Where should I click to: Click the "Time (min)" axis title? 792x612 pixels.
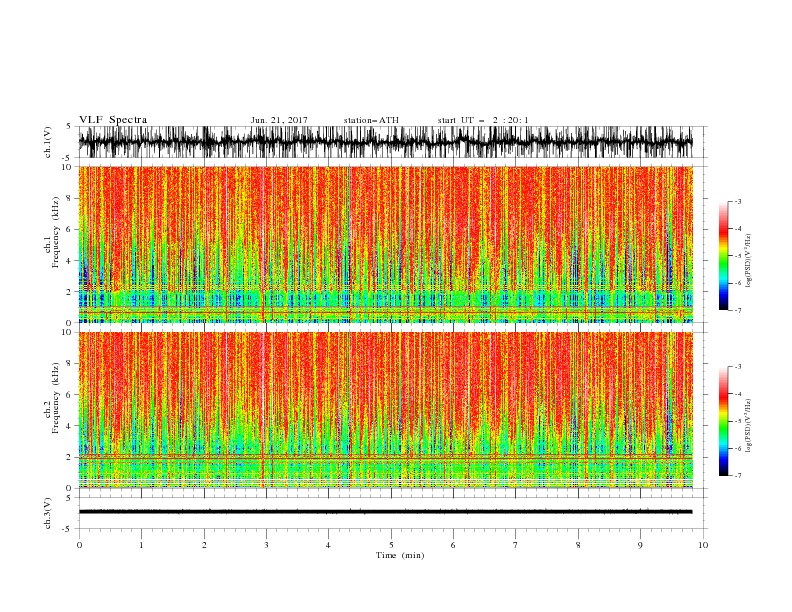point(400,555)
